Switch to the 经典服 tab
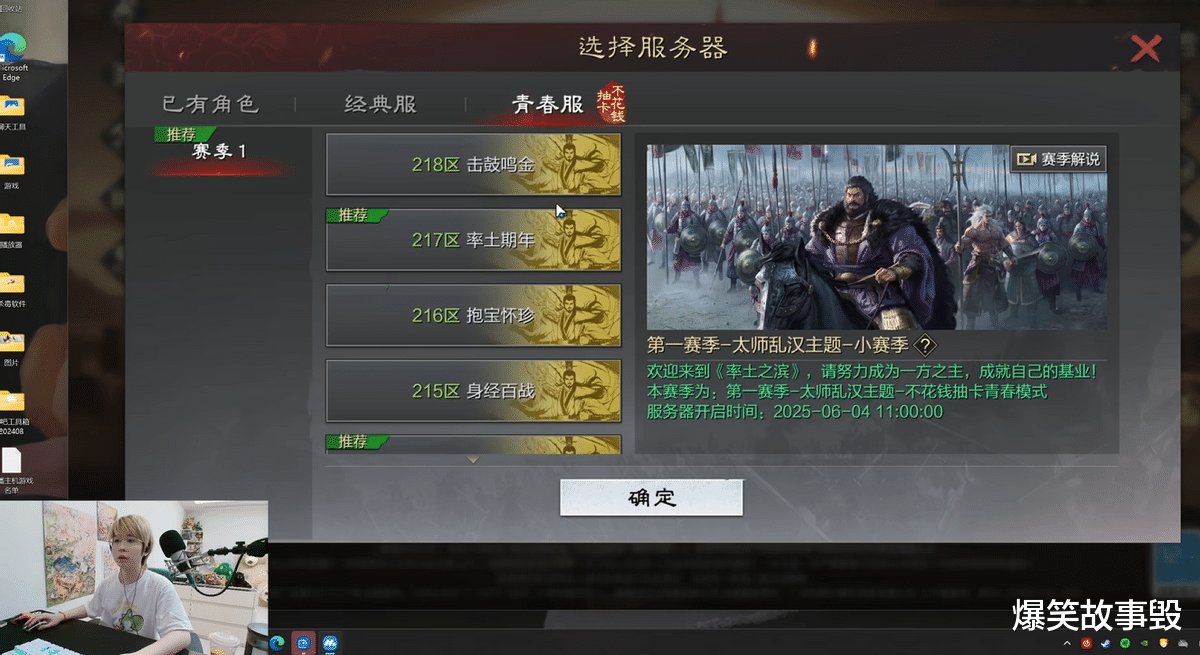 (380, 104)
